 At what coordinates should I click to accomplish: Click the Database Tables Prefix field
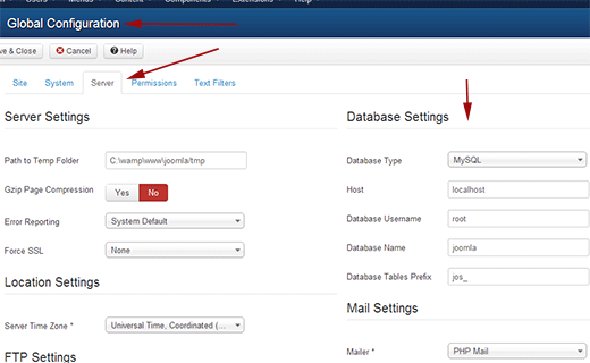519,277
